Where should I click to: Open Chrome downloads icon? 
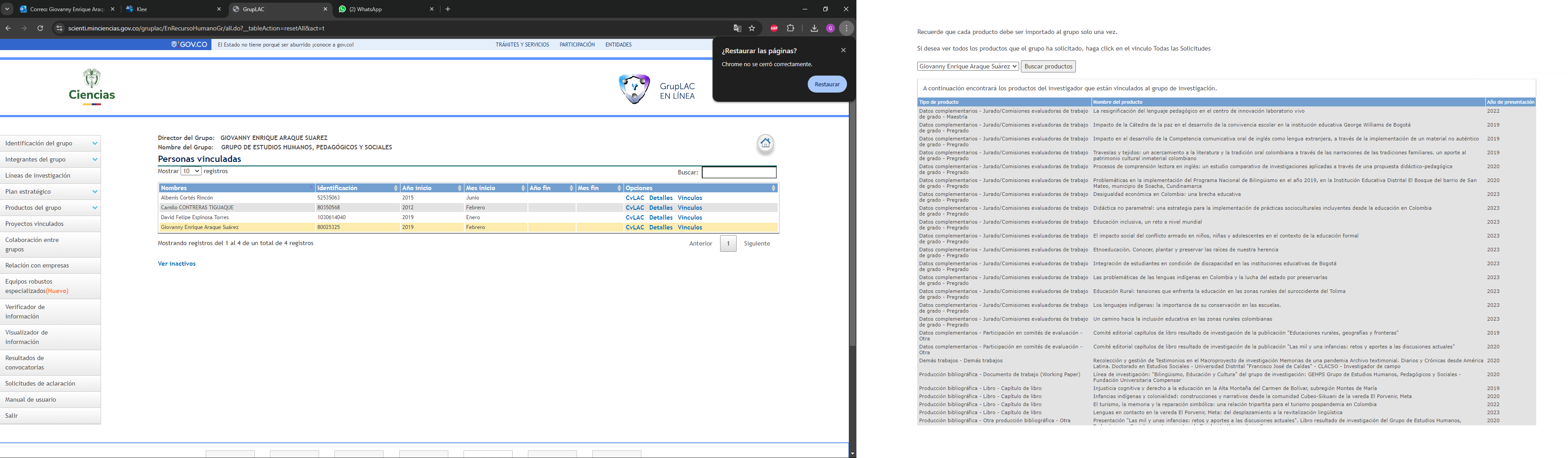(814, 28)
